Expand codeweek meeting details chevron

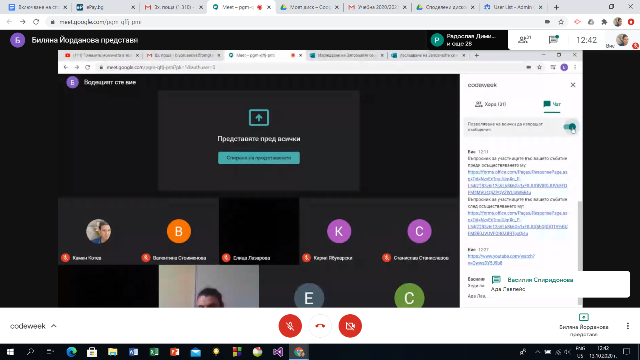53,326
